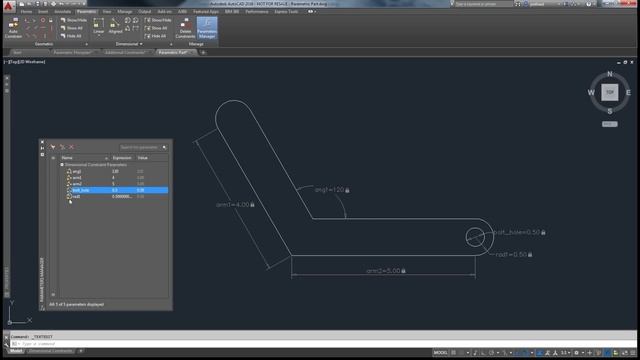The image size is (640, 360).
Task: Select the Aligned dimensional constraint
Action: 115,26
